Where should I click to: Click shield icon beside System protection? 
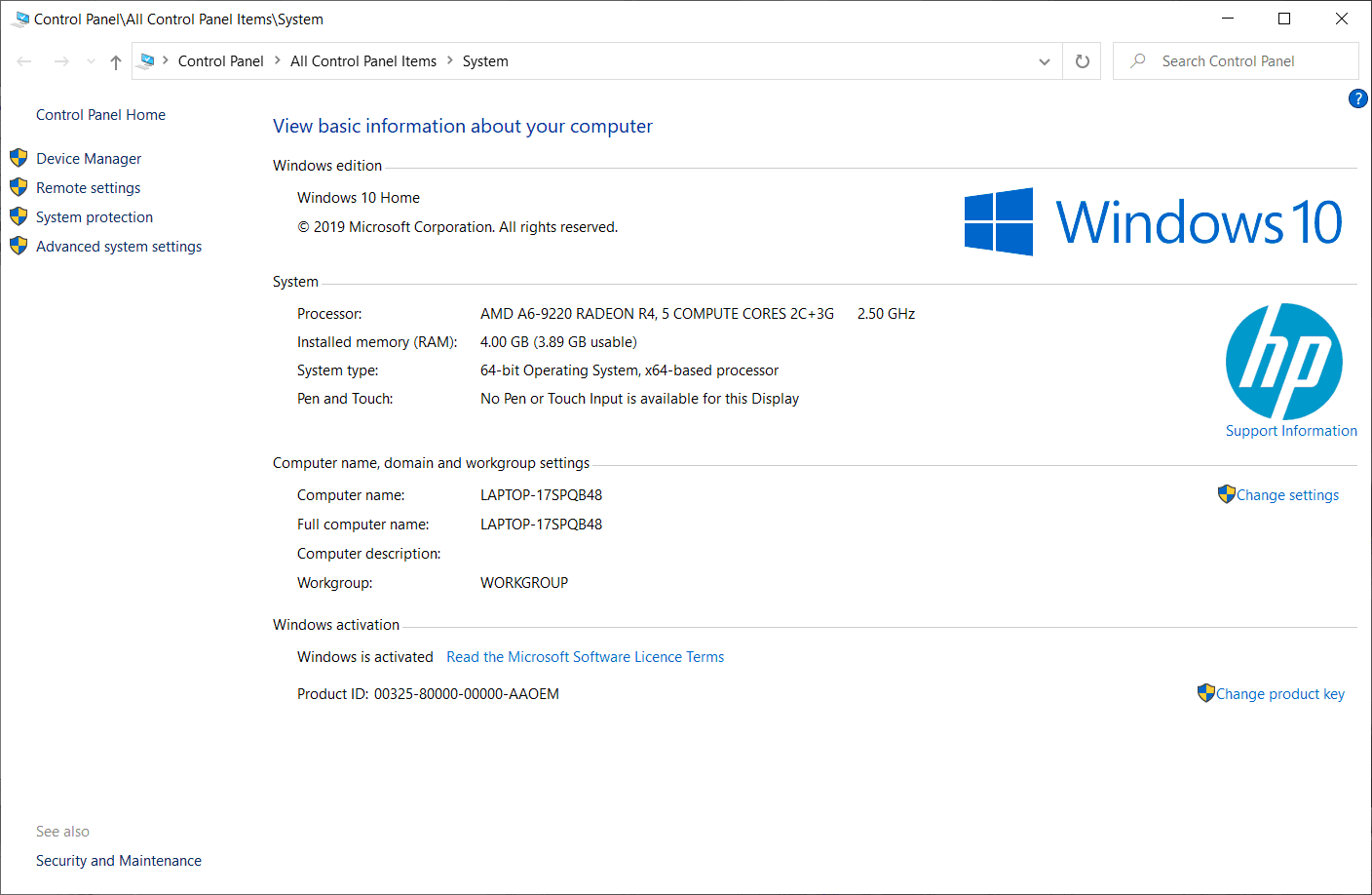[19, 216]
